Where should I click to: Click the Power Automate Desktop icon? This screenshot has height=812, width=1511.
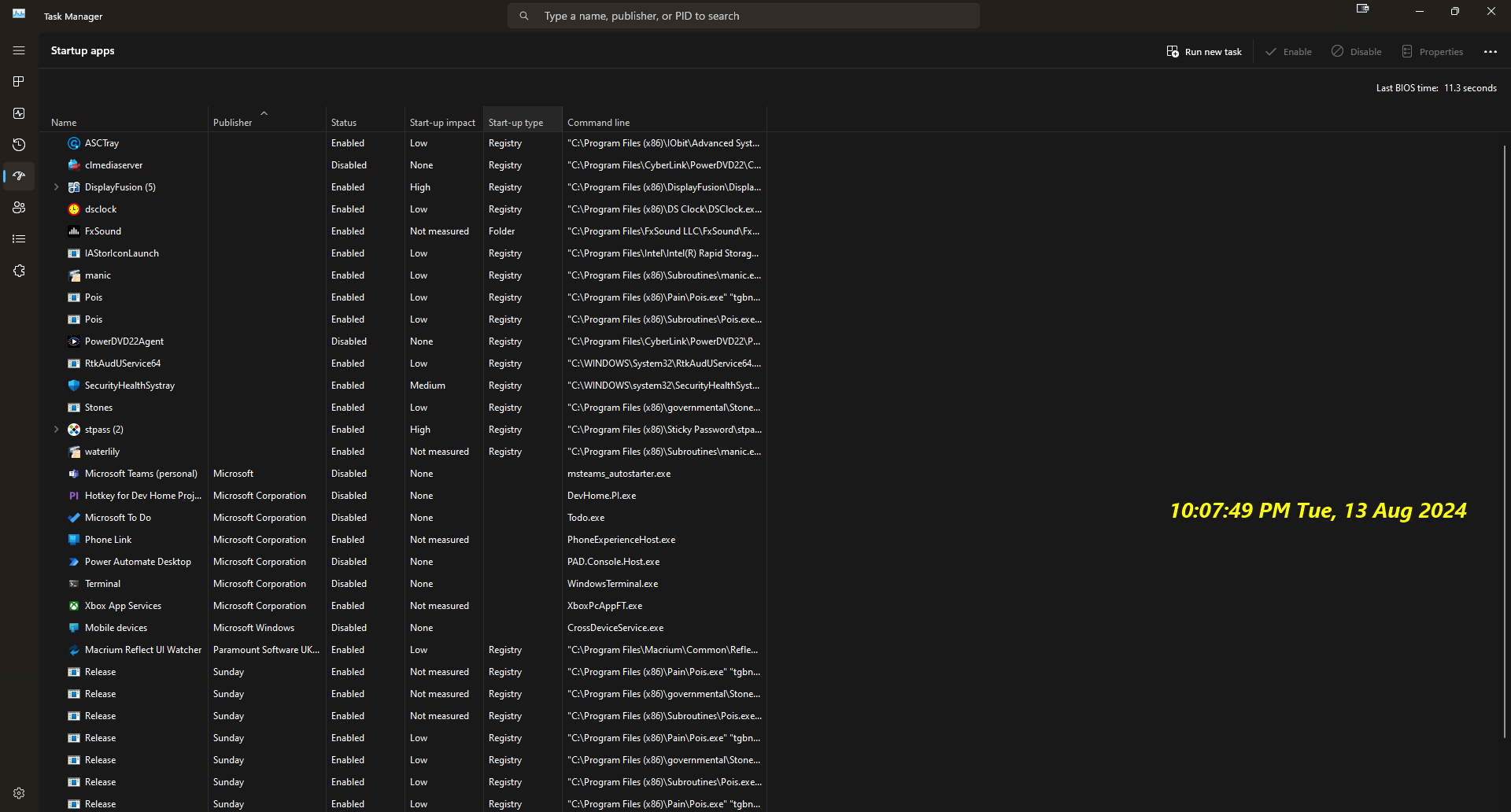[x=74, y=562]
